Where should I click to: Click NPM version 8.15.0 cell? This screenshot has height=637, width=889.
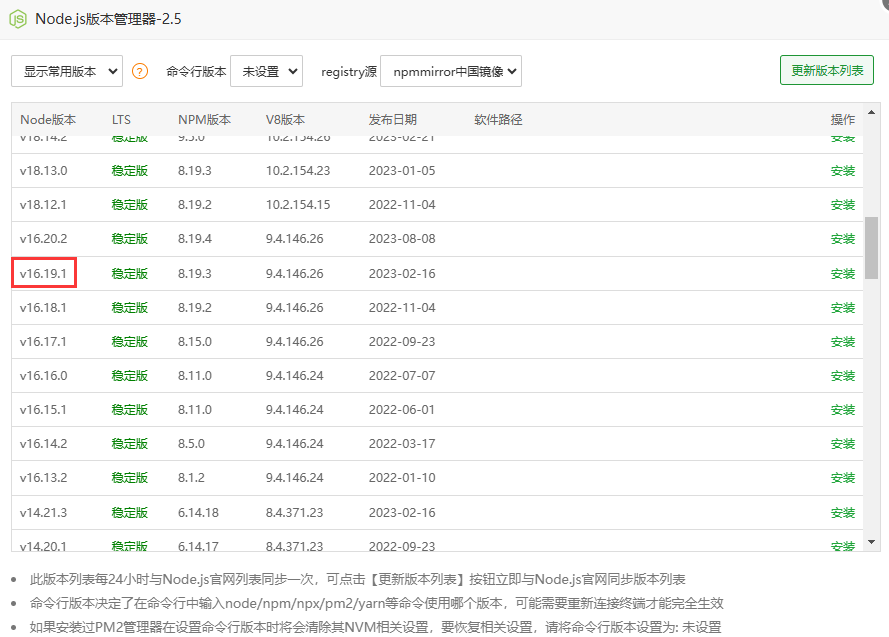click(x=195, y=342)
